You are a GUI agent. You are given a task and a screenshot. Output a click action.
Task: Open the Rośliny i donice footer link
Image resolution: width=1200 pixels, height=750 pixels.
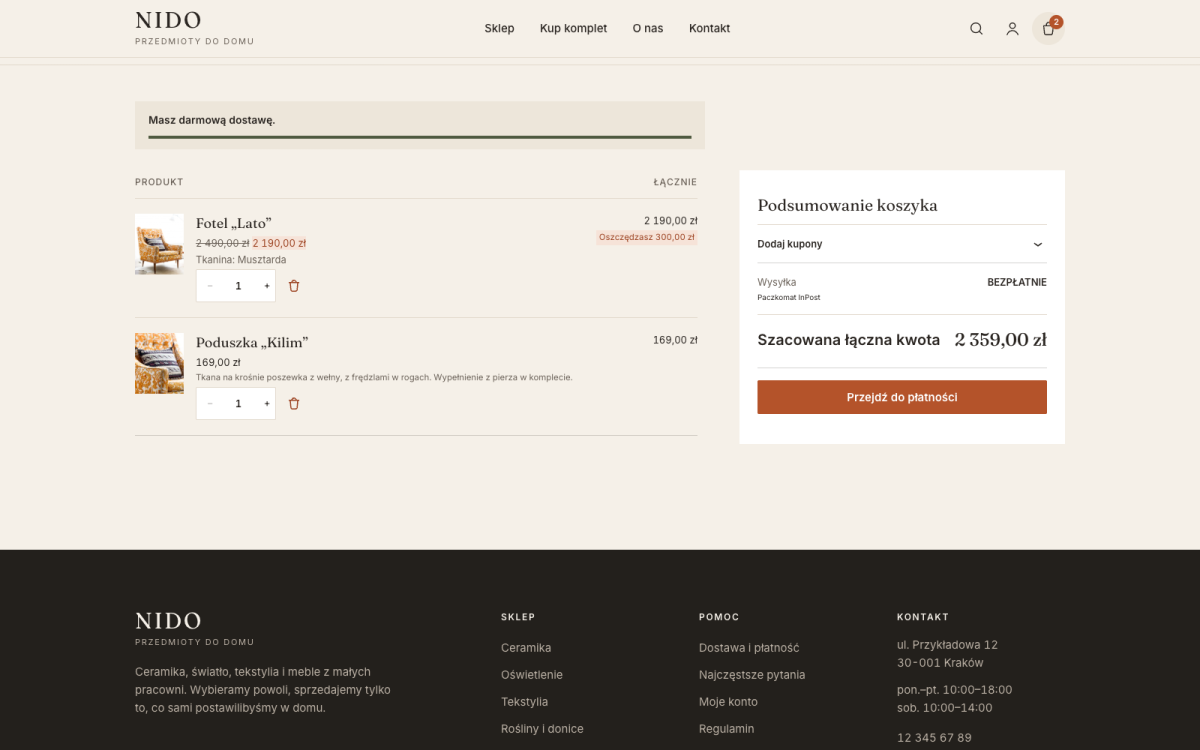(x=542, y=729)
